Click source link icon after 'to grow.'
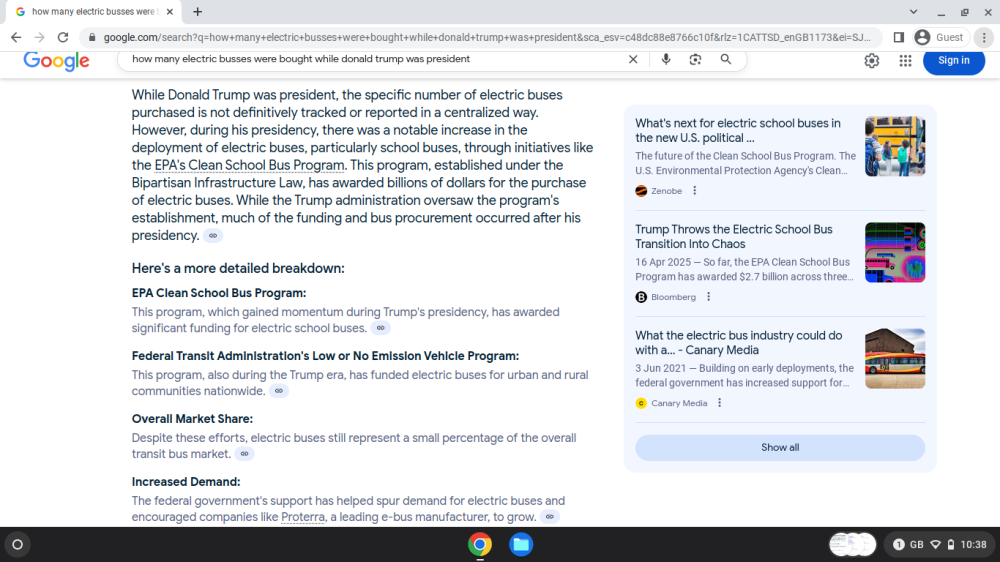Image resolution: width=1000 pixels, height=562 pixels. pyautogui.click(x=550, y=517)
